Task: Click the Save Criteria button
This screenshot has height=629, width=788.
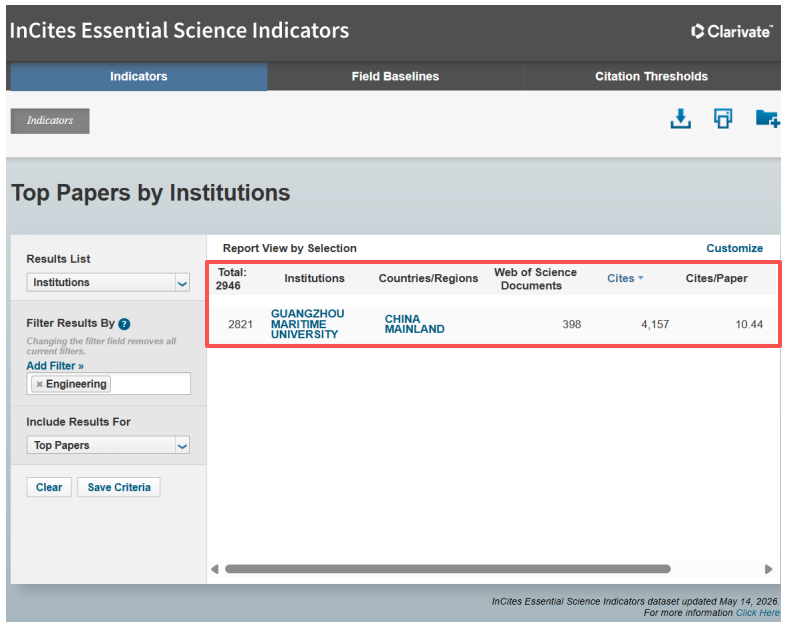Action: pyautogui.click(x=119, y=487)
